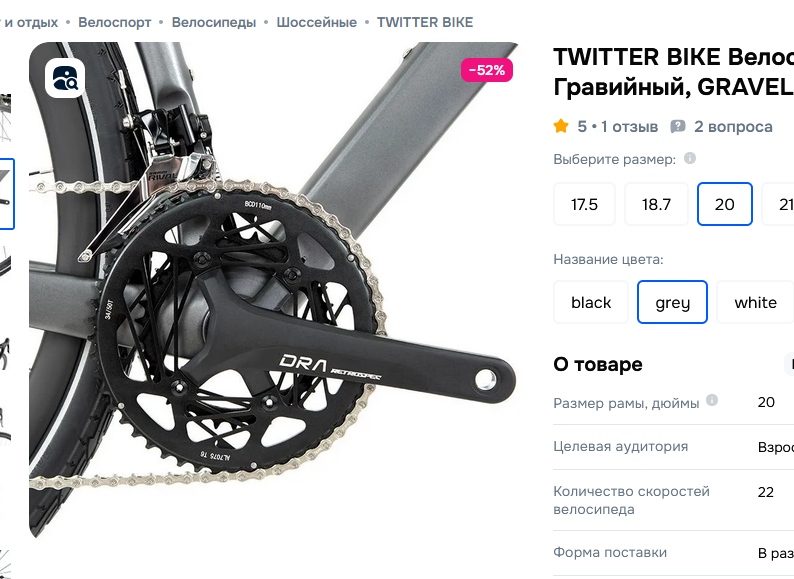Select frame size 18.7
The height and width of the screenshot is (579, 794).
pos(656,204)
